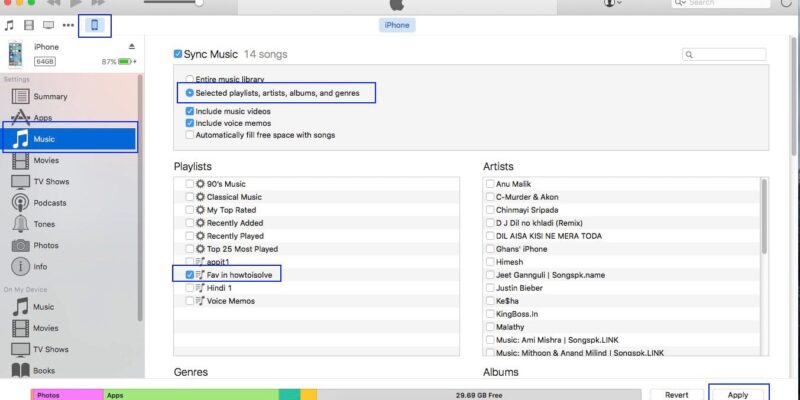Toggle Include music videos checkbox

coord(190,111)
